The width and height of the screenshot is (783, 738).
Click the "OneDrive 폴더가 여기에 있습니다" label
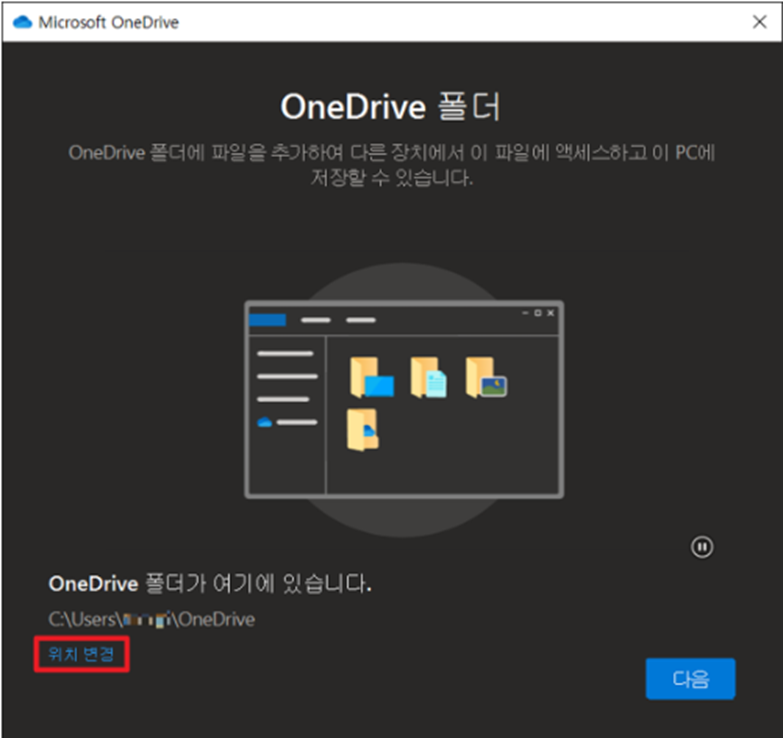pyautogui.click(x=210, y=583)
